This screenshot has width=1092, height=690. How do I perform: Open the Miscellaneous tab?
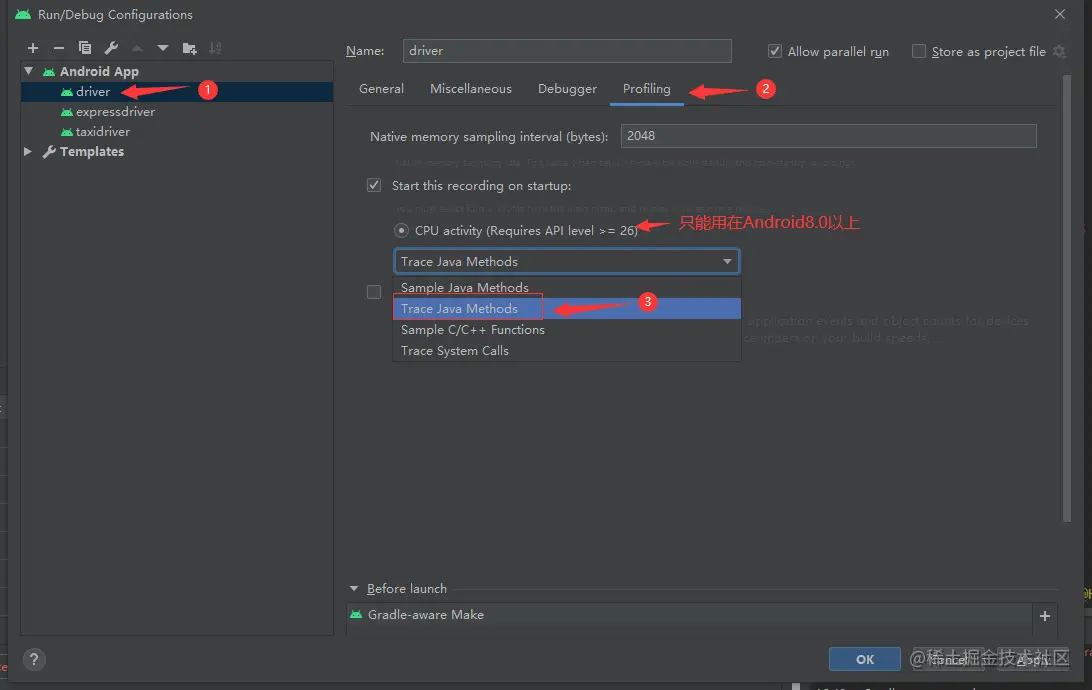point(470,89)
